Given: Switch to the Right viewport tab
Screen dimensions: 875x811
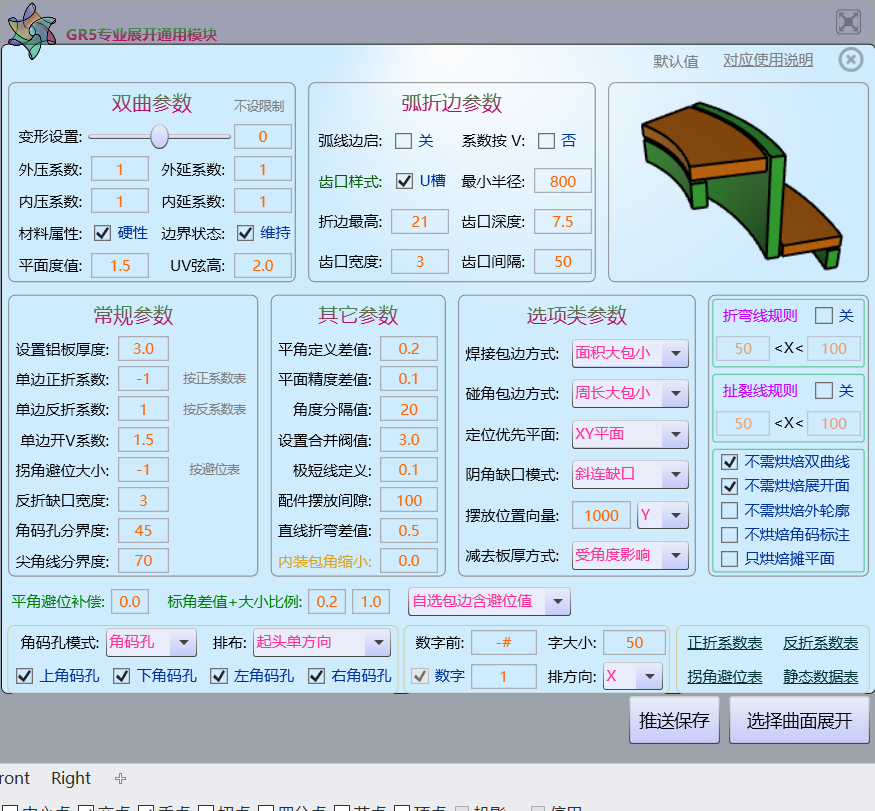Looking at the screenshot, I should point(70,778).
